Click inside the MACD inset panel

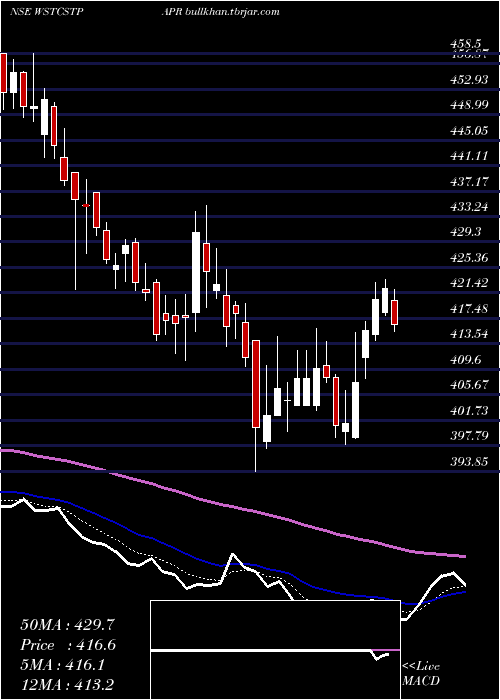point(275,650)
